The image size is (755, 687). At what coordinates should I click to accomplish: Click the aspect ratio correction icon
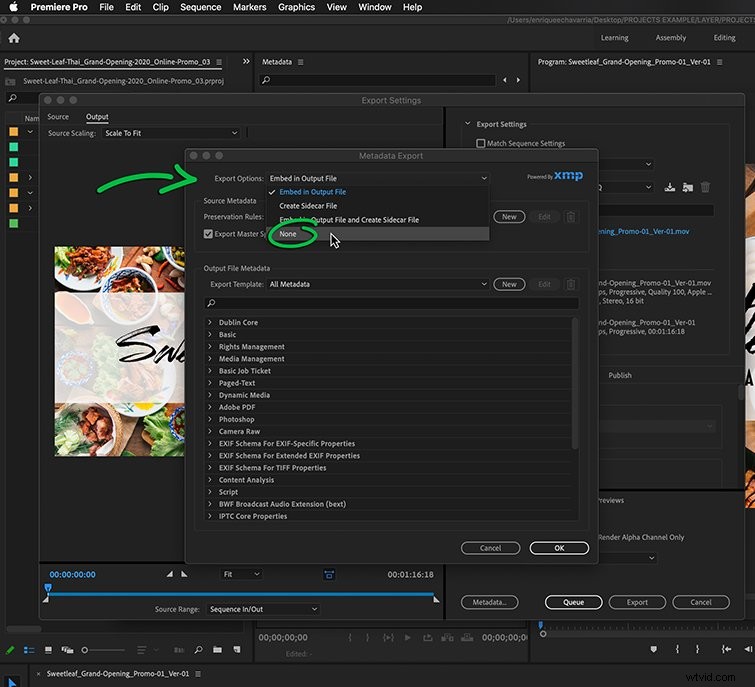tap(329, 574)
